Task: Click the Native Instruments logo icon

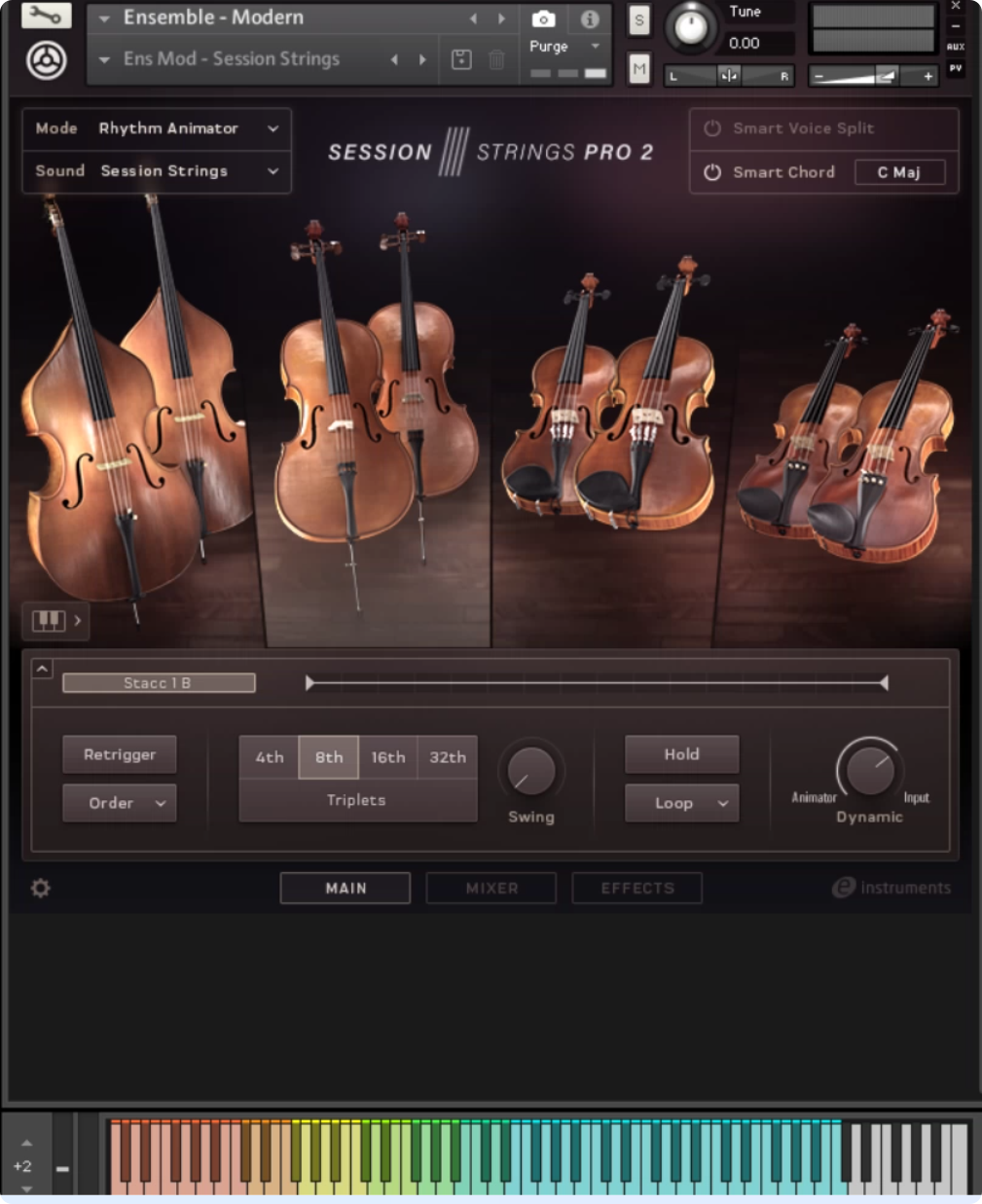Action: (x=46, y=60)
